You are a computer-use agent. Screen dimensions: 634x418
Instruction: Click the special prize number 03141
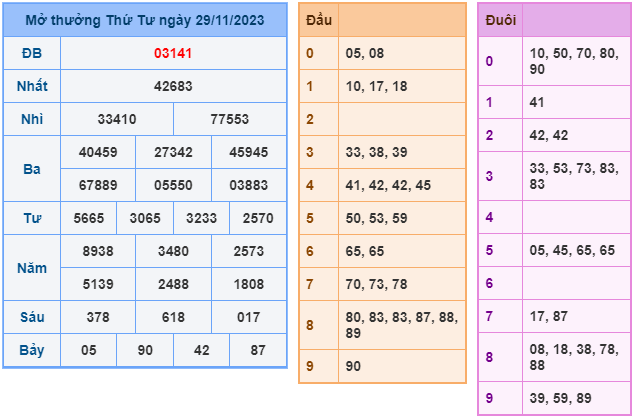pyautogui.click(x=173, y=53)
